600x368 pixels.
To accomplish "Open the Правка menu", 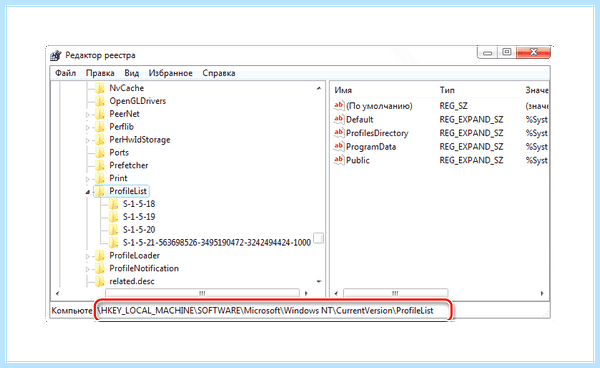I will tap(100, 73).
